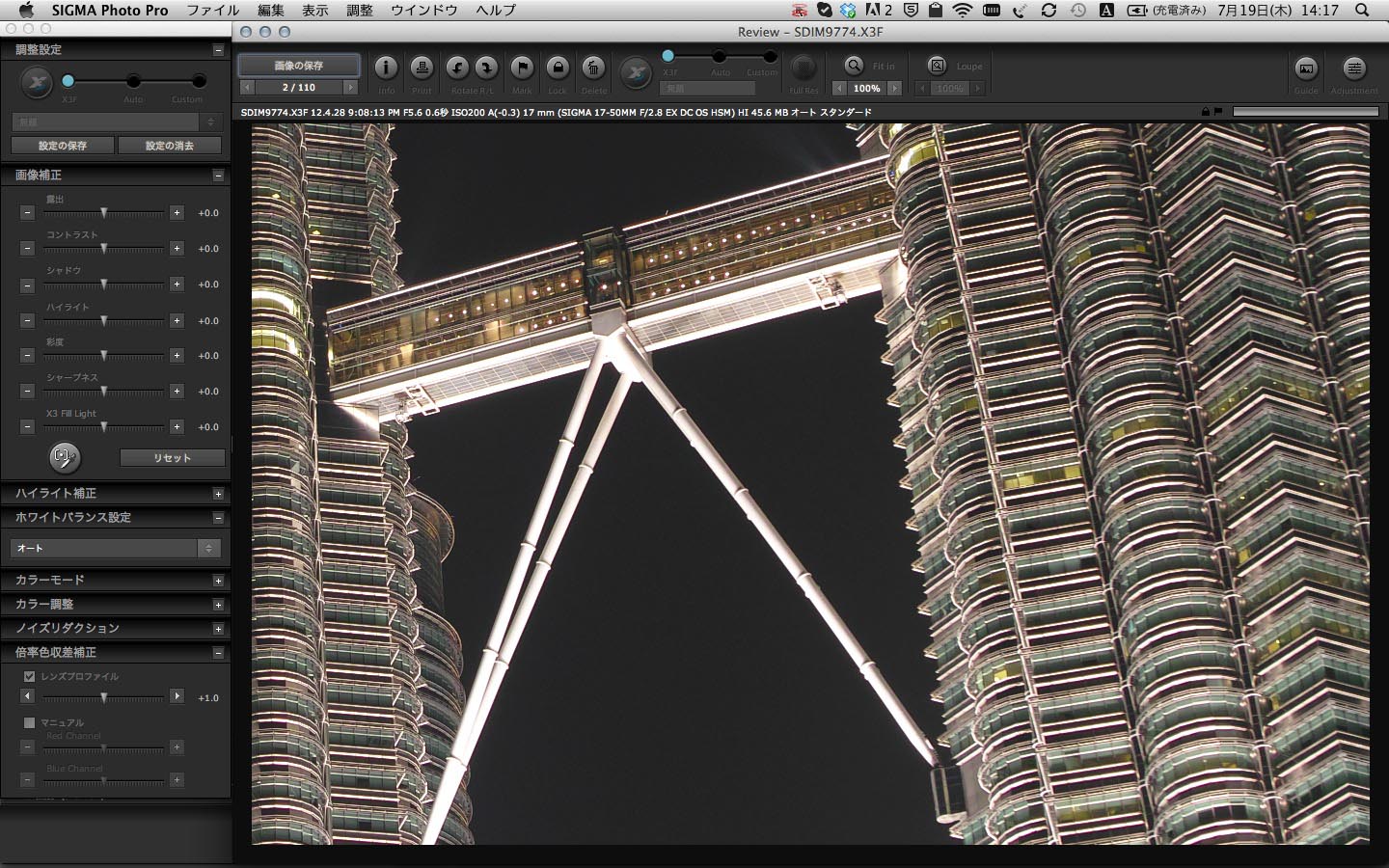The height and width of the screenshot is (868, 1389).
Task: Click the Adjustment icon at top right
Action: click(x=1354, y=70)
